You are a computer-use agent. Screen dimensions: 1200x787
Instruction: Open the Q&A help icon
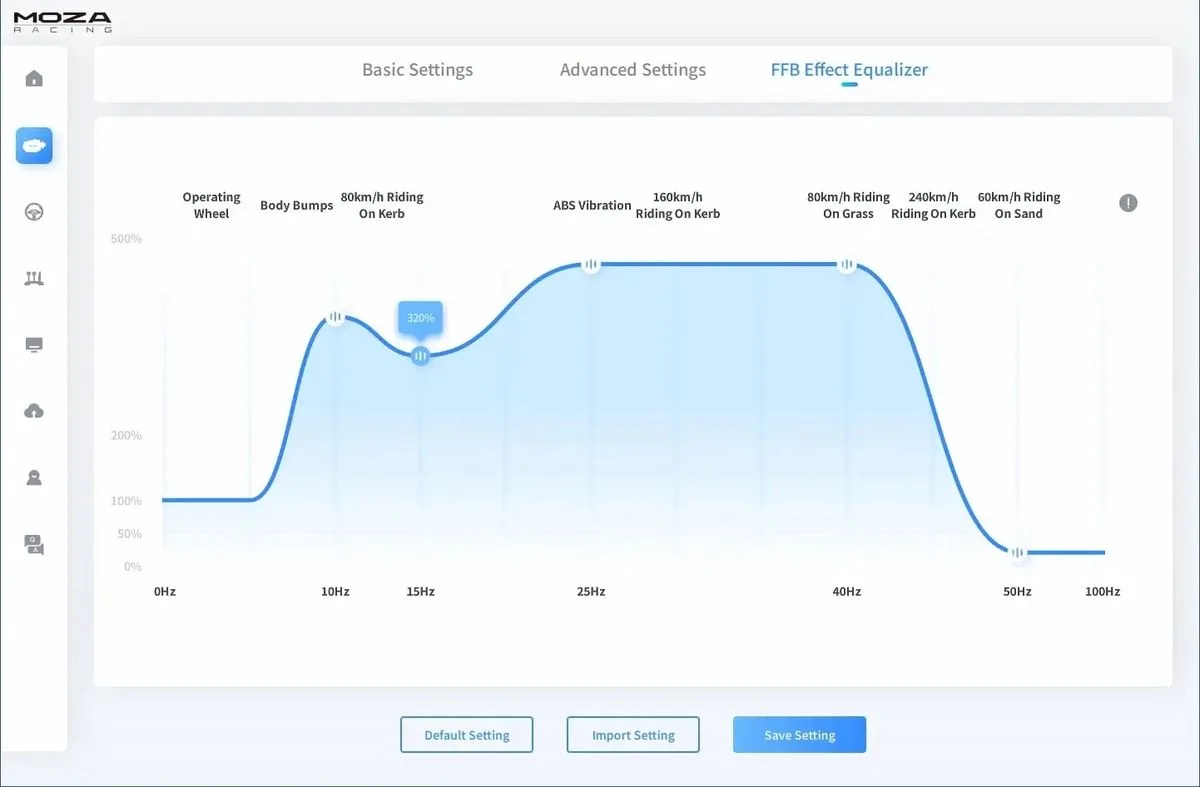click(34, 545)
